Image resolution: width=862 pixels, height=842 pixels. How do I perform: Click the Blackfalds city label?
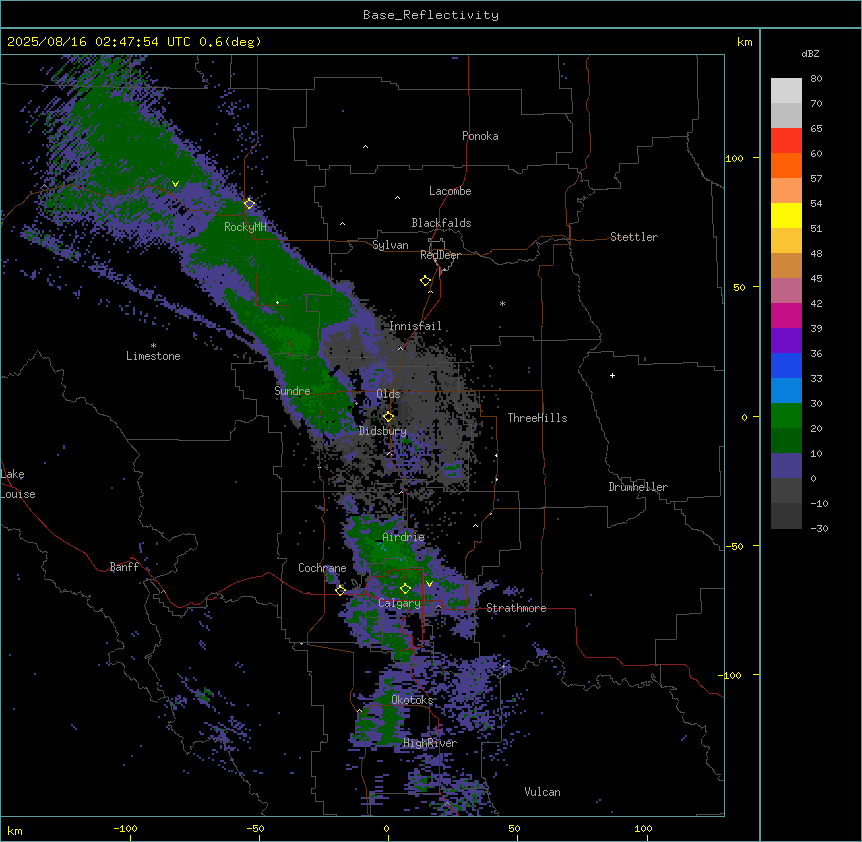[x=441, y=223]
